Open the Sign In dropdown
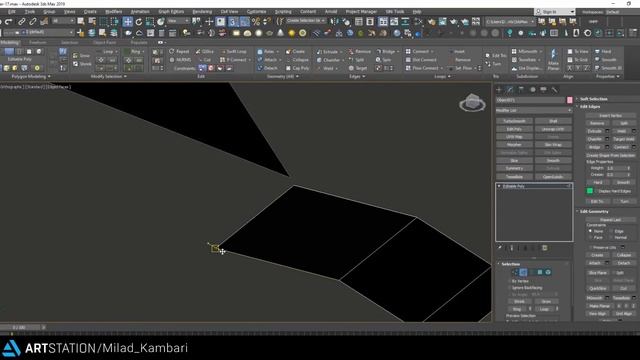The width and height of the screenshot is (640, 360). (554, 12)
